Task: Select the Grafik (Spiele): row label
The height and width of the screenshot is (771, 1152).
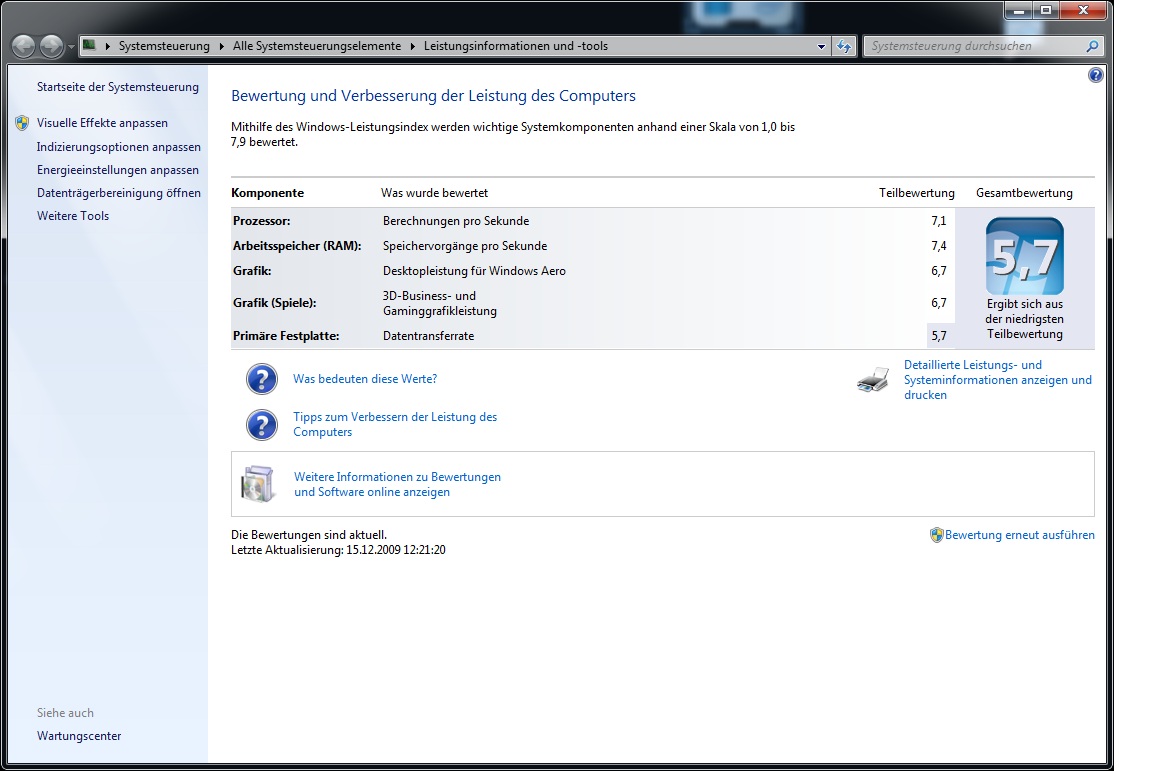Action: click(274, 303)
